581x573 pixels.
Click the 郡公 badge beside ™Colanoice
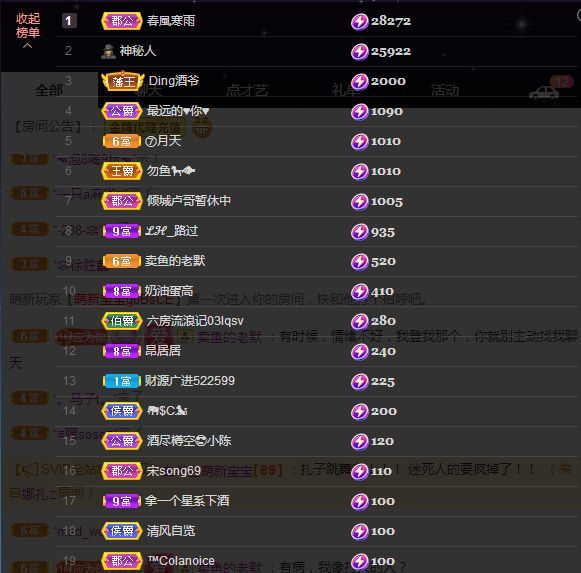(x=122, y=561)
